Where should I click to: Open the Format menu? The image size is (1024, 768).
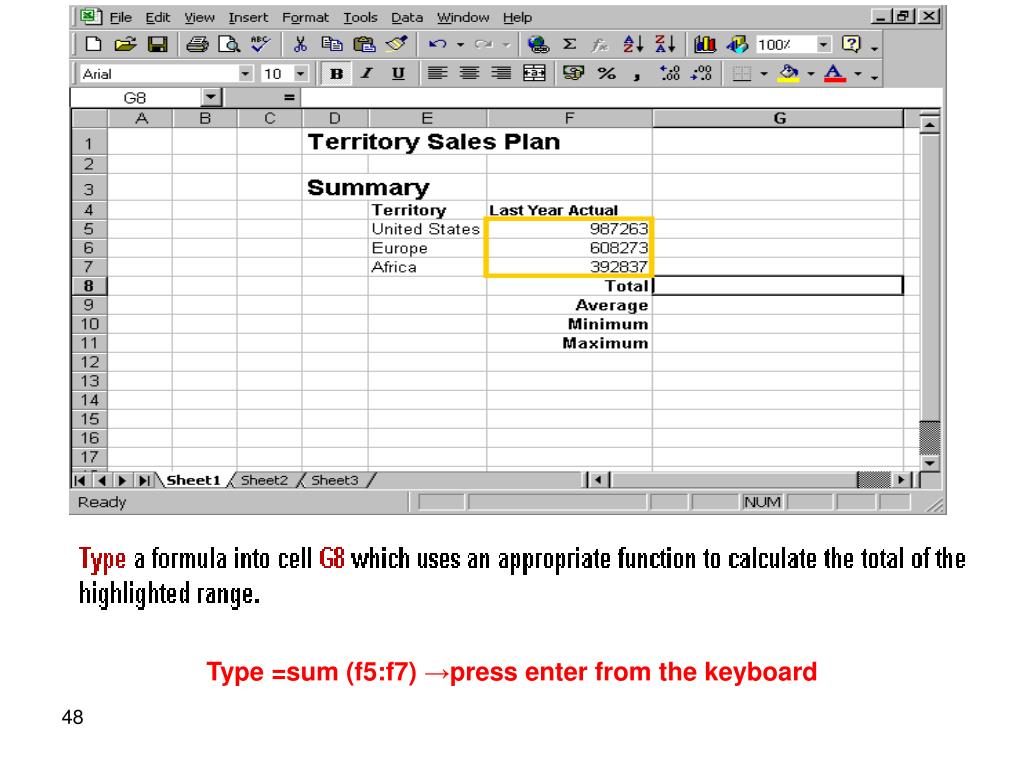tap(305, 18)
